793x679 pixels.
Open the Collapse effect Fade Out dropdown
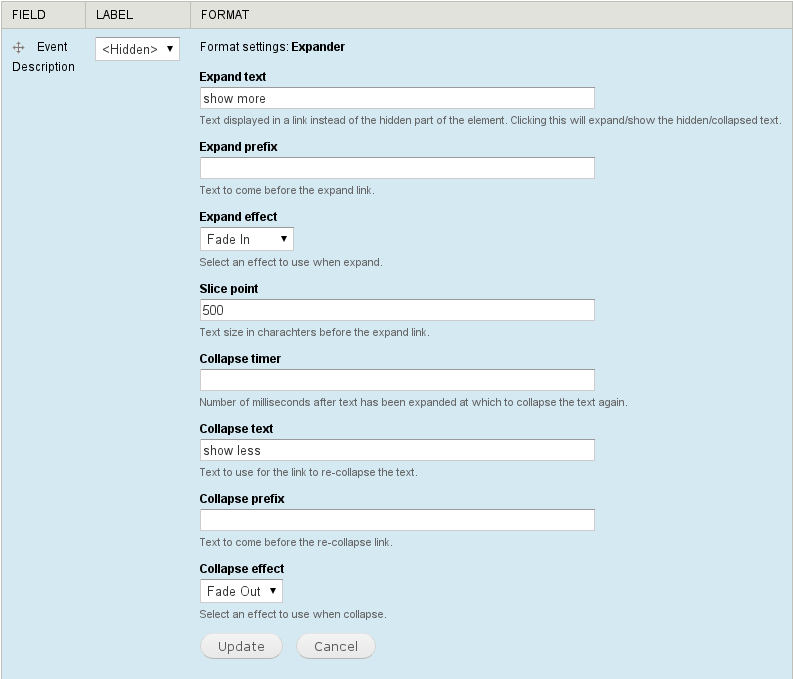coord(241,591)
